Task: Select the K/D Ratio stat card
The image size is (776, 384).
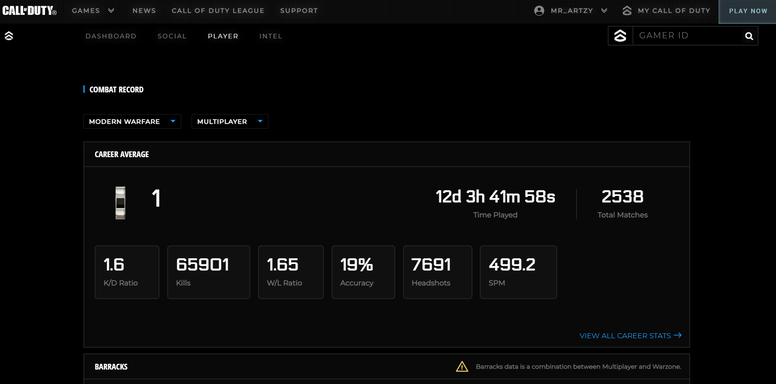Action: [x=127, y=272]
